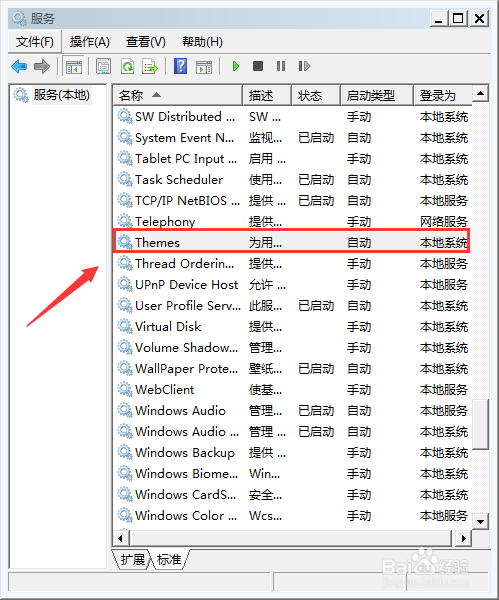Pause the service with pause icon
499x600 pixels.
(x=281, y=66)
